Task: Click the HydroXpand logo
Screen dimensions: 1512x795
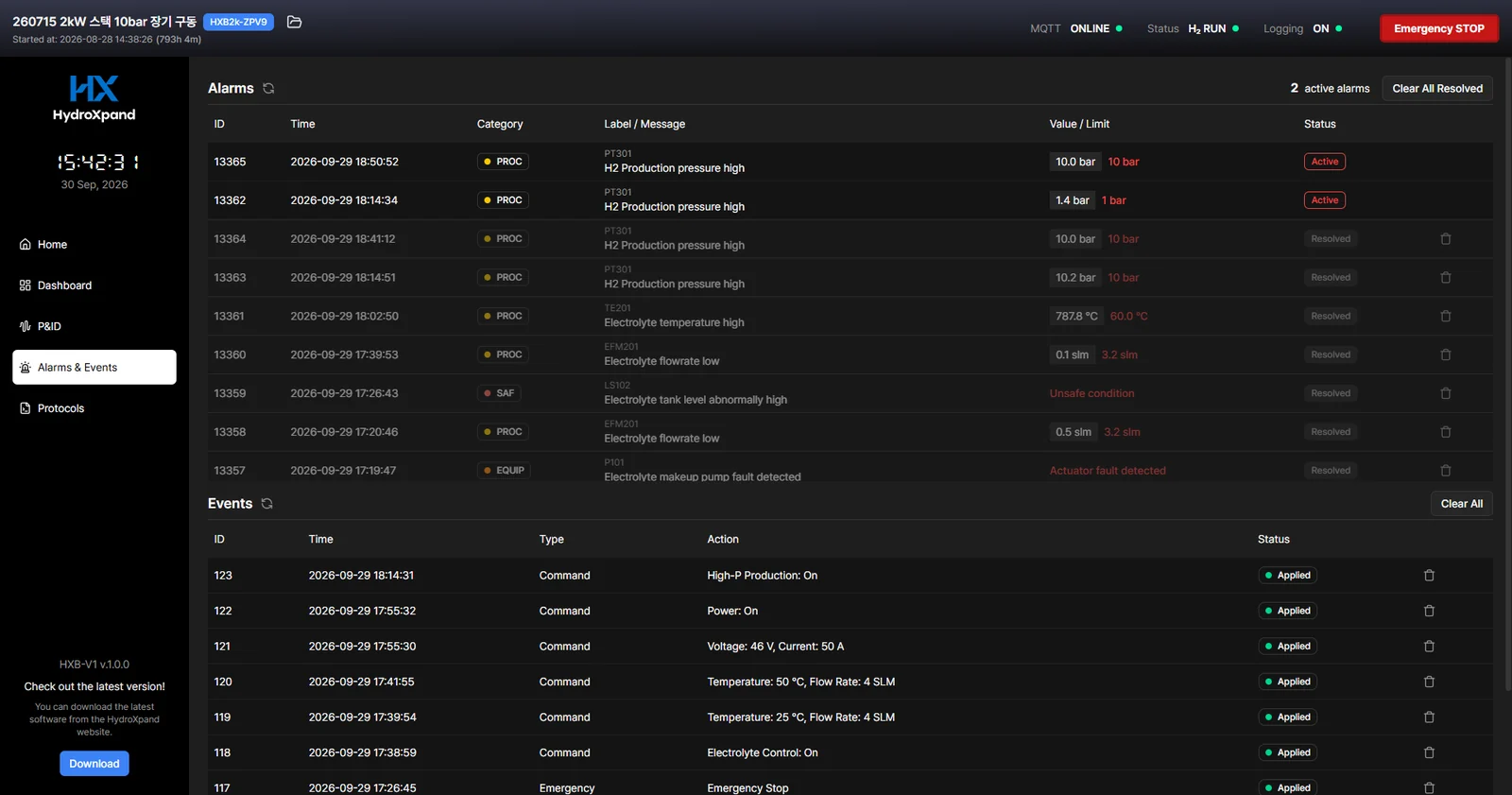Action: [94, 98]
